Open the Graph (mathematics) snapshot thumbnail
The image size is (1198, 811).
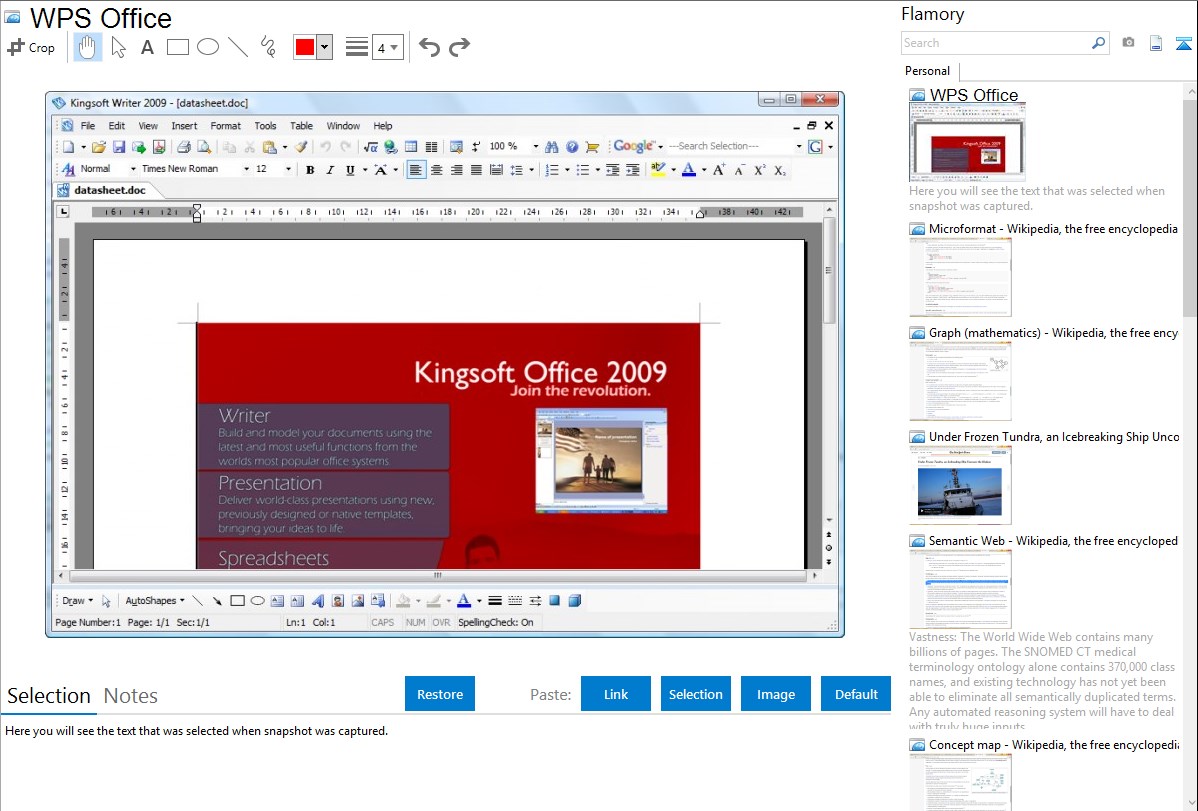point(960,381)
